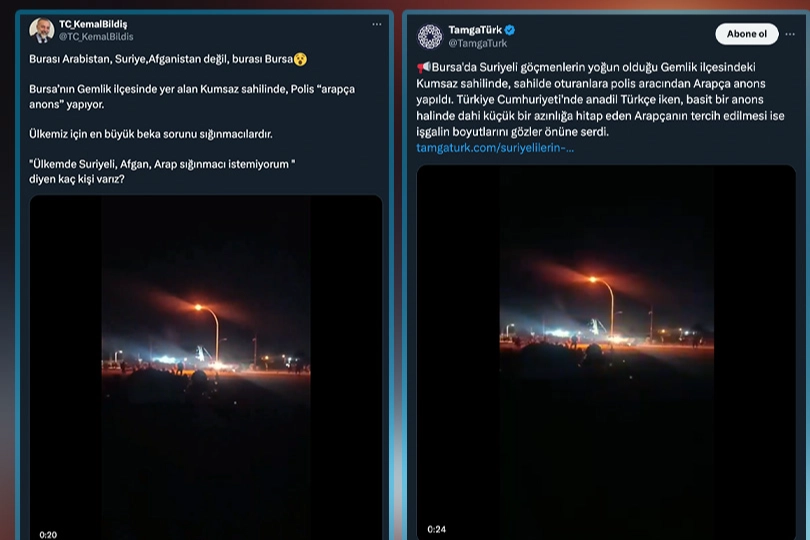The image size is (810, 540).
Task: Click the surprised face emoji after "burası Bursa"
Action: click(300, 60)
